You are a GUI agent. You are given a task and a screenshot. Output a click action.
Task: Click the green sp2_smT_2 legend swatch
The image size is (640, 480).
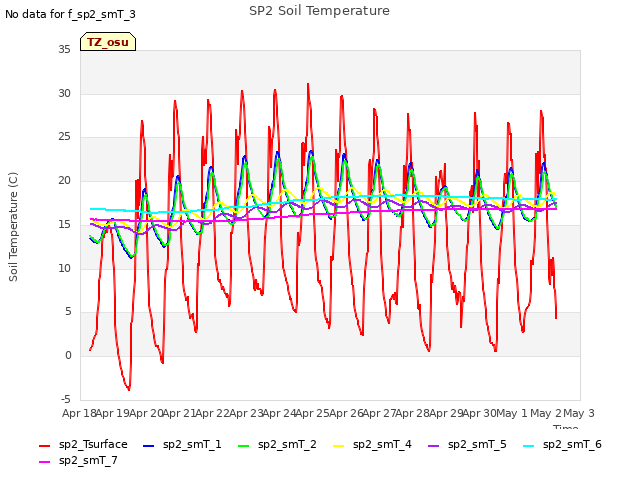click(x=243, y=446)
